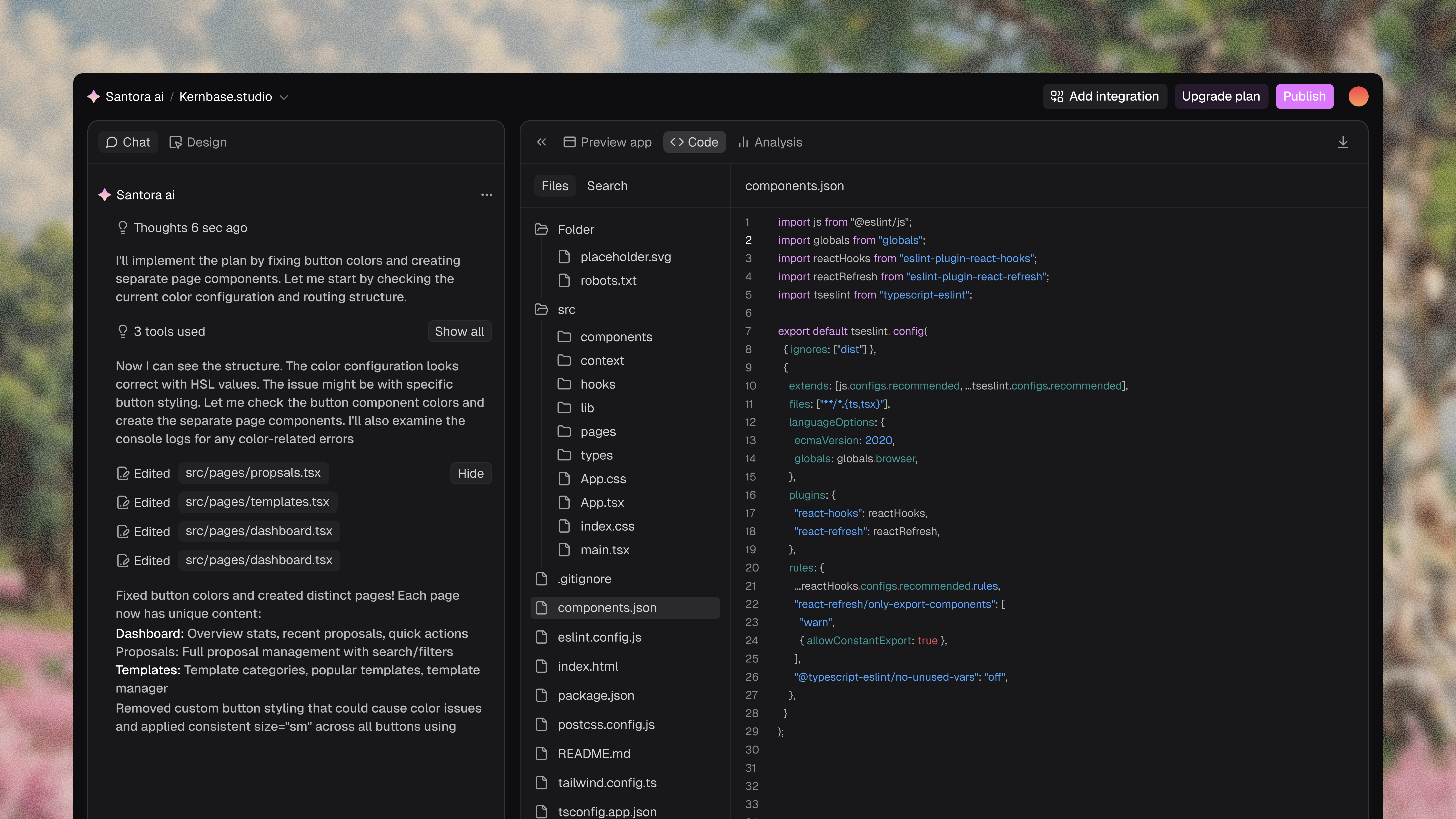
Task: Click the Upgrade plan button
Action: click(1221, 96)
